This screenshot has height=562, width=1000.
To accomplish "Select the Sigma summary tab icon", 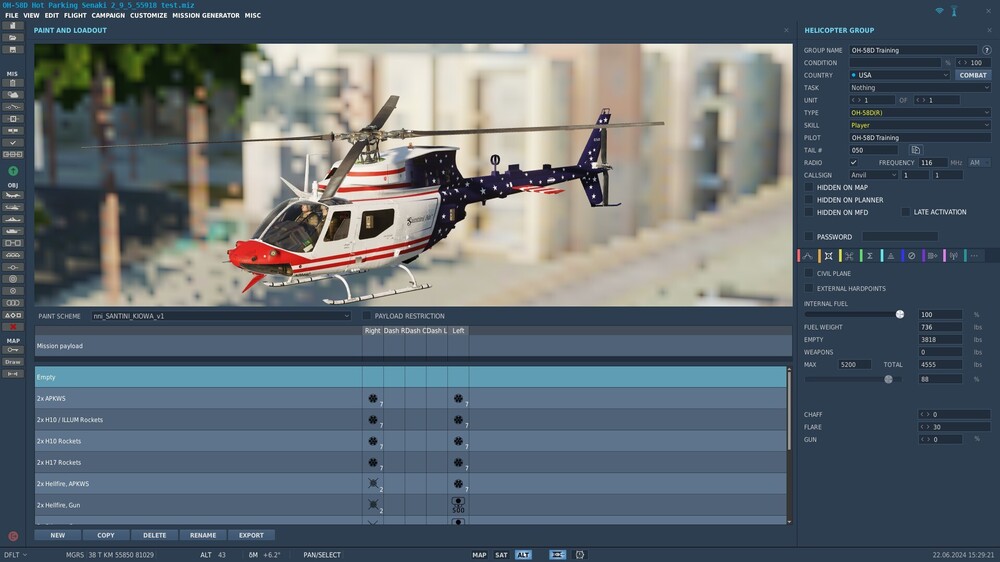I will [869, 256].
